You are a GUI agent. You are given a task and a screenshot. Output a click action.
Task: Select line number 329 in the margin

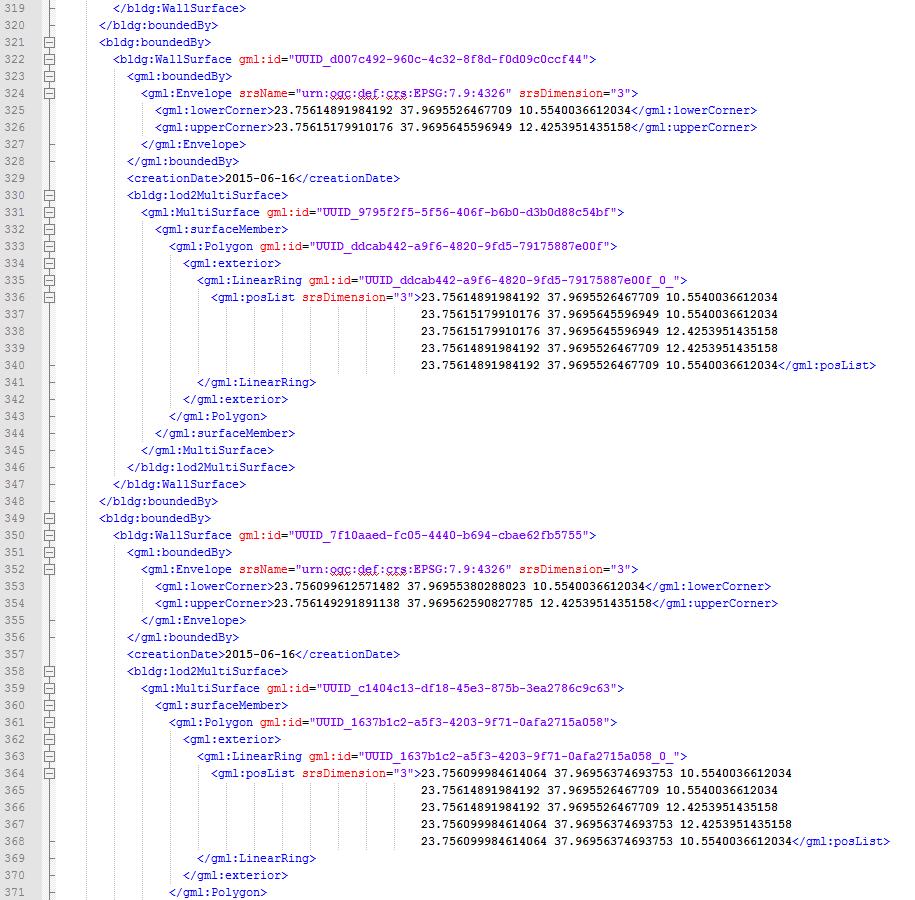click(x=15, y=179)
